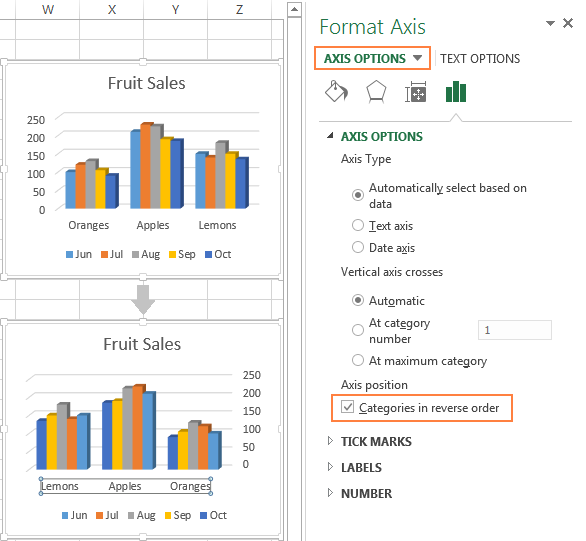Select column W header
Viewport: 586px width, 541px height.
pyautogui.click(x=47, y=9)
